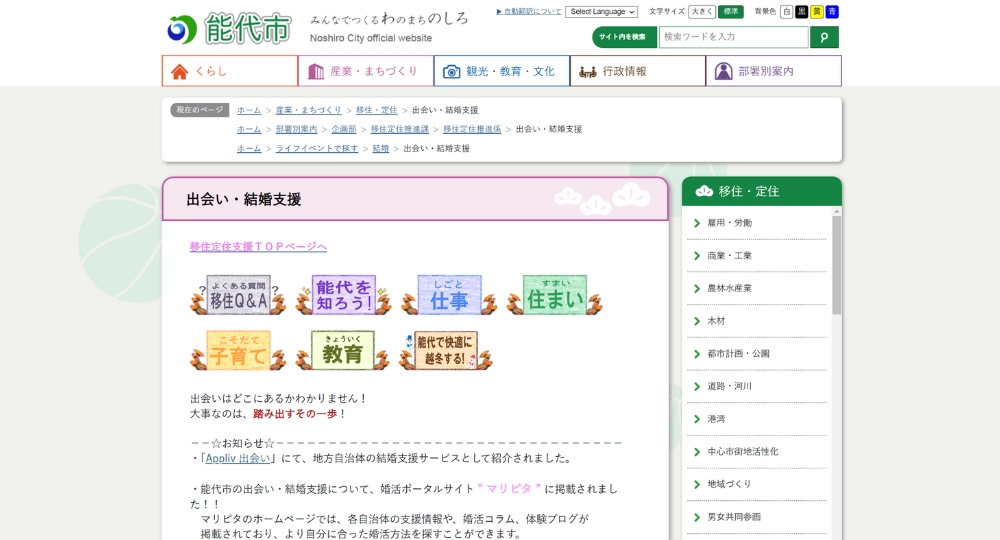The image size is (1000, 540).
Task: Open 農林水産業 sidebar item
Action: point(756,288)
